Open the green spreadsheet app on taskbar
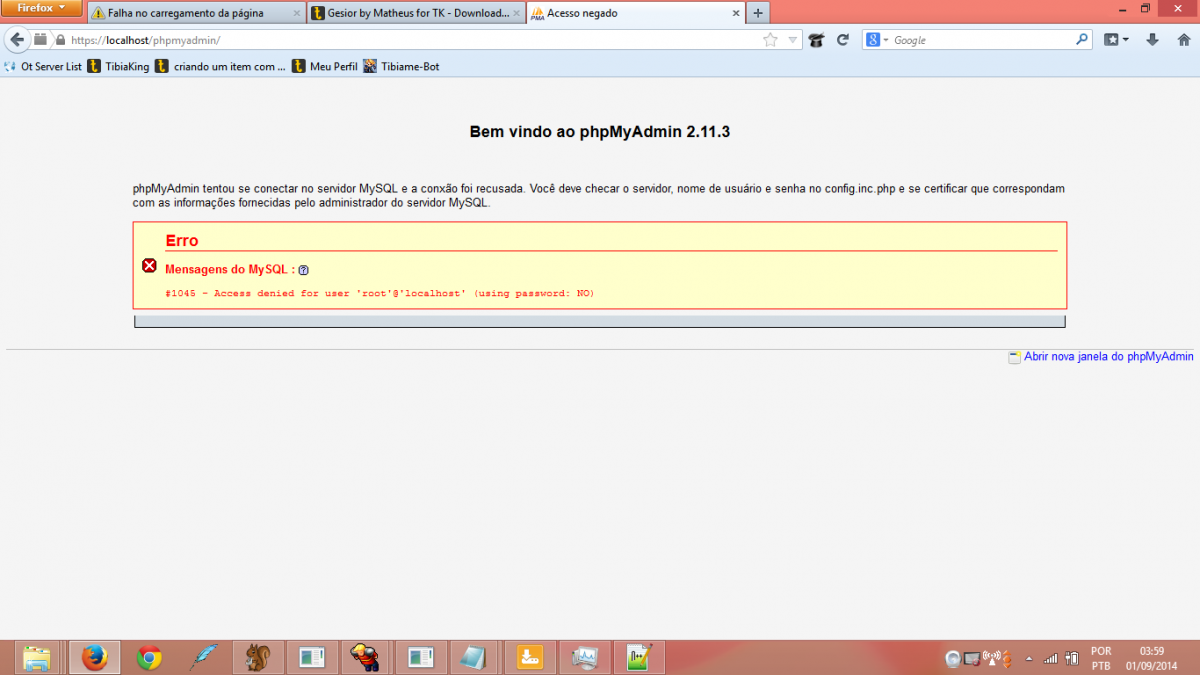 point(639,657)
